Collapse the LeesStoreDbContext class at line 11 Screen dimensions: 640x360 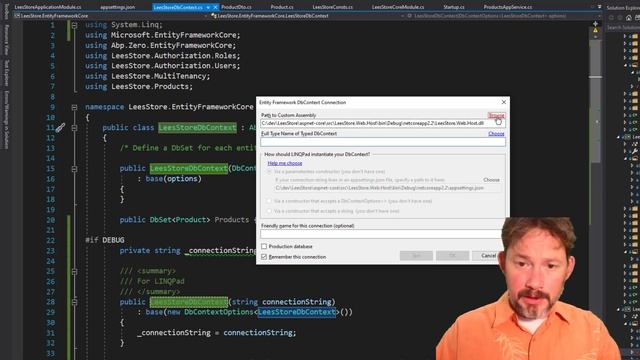(74, 128)
